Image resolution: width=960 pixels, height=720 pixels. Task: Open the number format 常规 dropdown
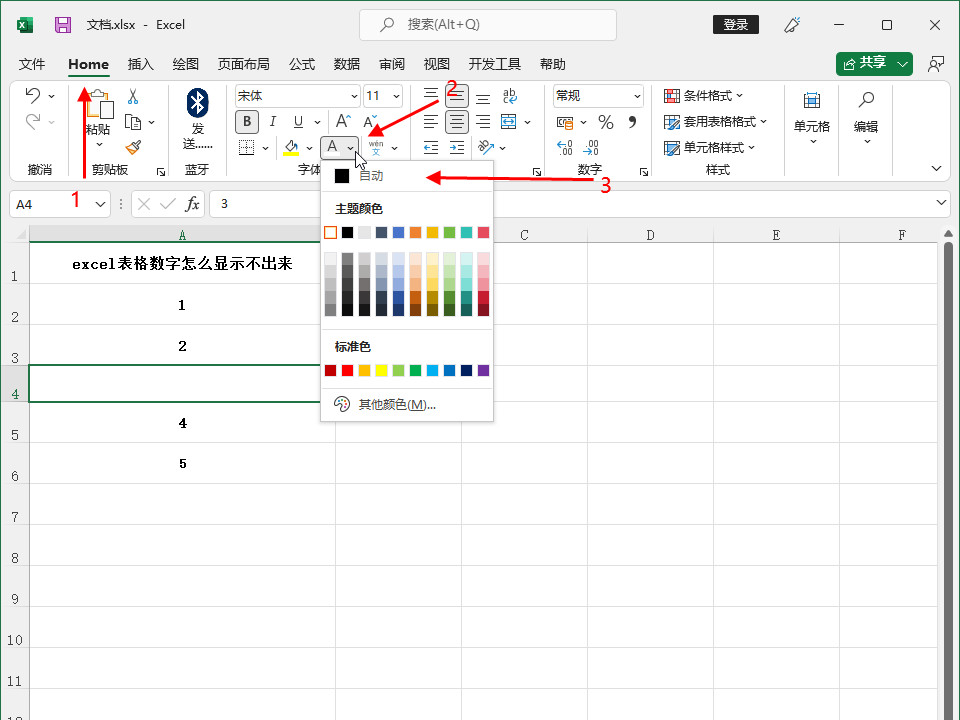637,96
